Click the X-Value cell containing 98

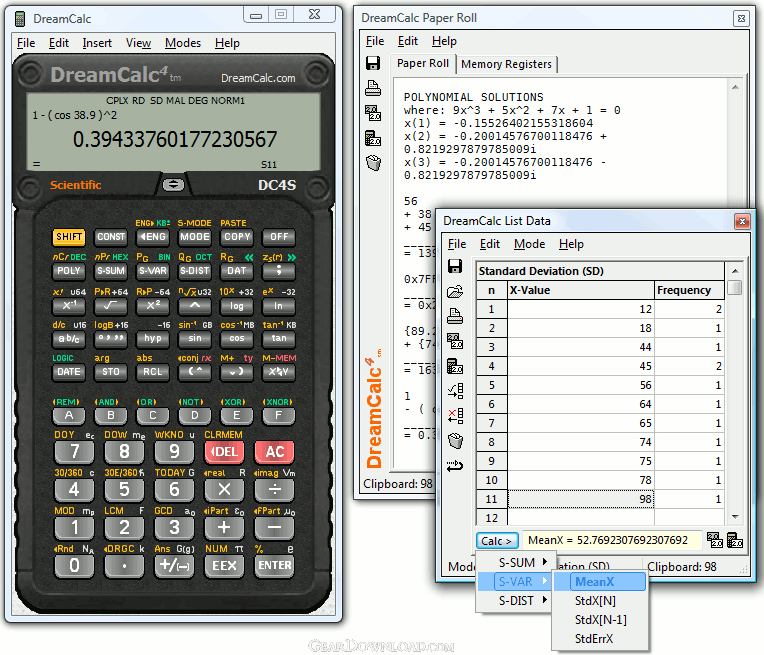(x=580, y=499)
